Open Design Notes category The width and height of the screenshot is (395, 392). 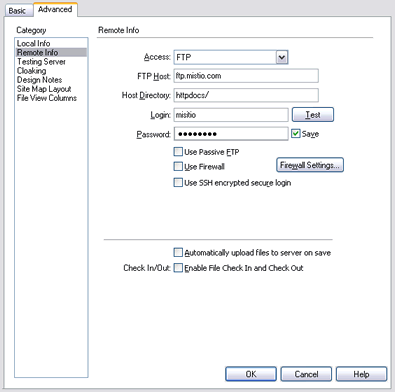coord(39,80)
